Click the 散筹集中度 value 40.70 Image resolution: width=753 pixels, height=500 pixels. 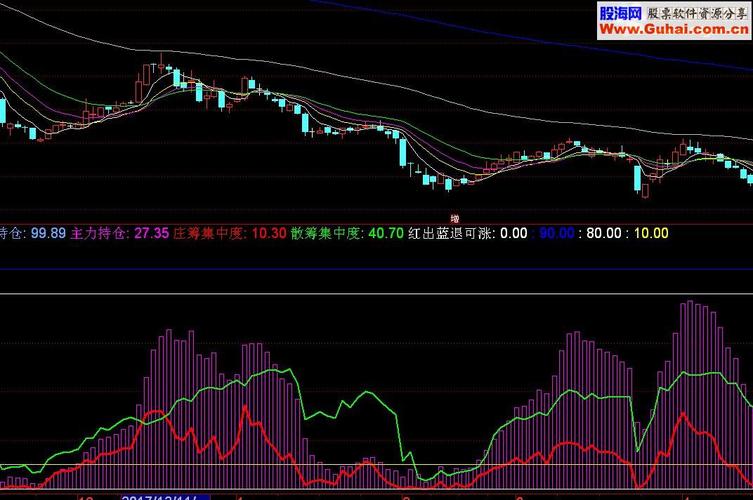(x=386, y=233)
